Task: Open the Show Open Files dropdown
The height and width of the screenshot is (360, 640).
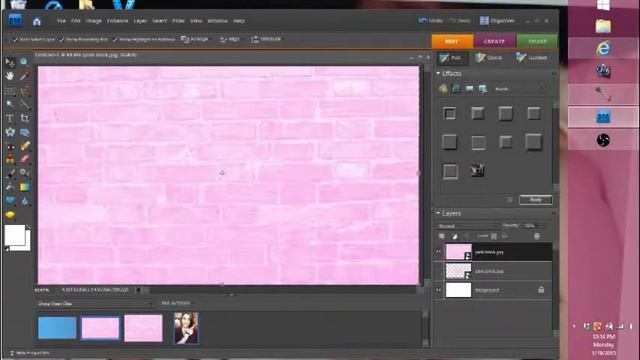Action: click(95, 304)
